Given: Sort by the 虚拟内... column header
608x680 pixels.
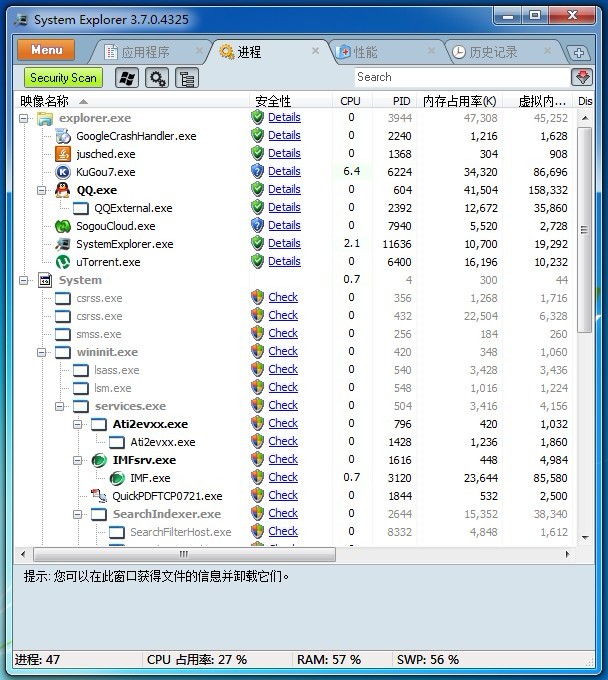Looking at the screenshot, I should (x=538, y=101).
